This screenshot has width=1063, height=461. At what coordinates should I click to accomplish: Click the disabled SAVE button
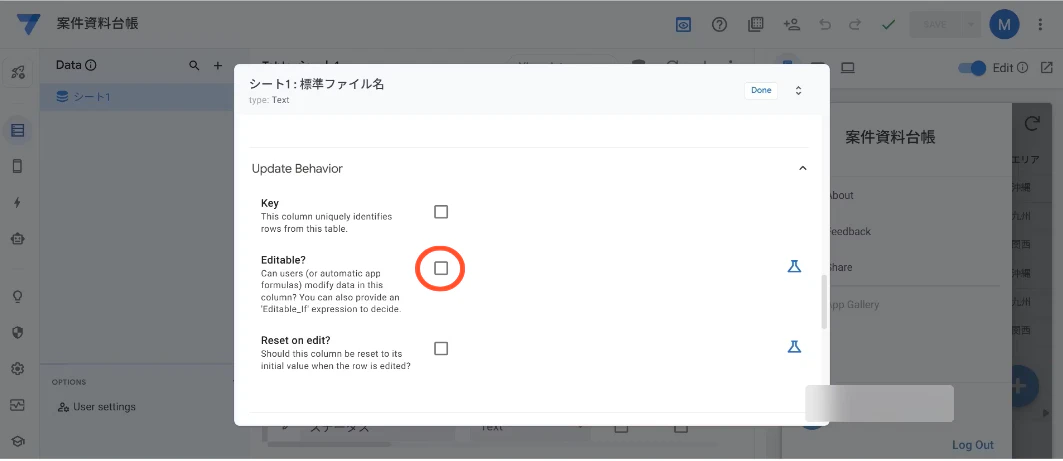[935, 24]
